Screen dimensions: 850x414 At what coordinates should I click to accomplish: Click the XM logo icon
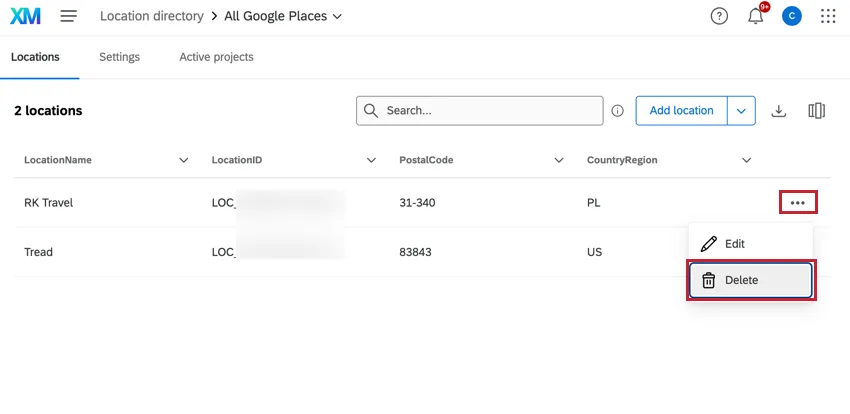pyautogui.click(x=27, y=16)
